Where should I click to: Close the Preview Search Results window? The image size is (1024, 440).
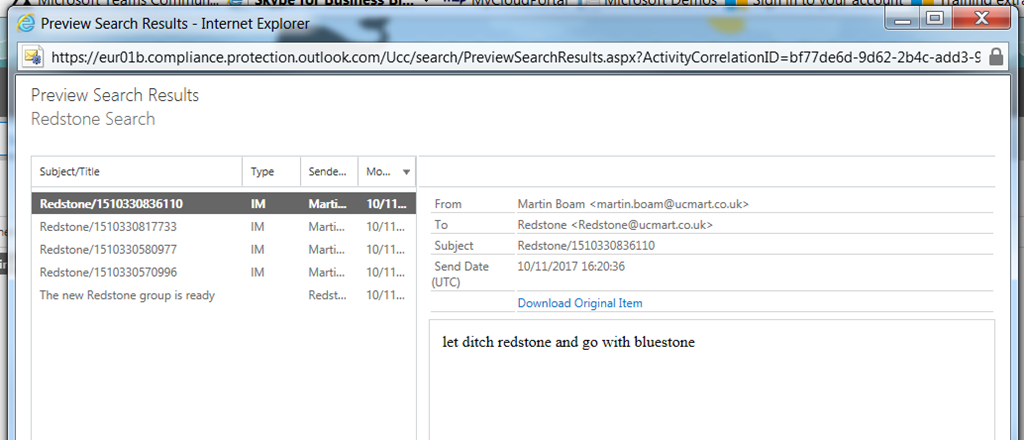(980, 19)
